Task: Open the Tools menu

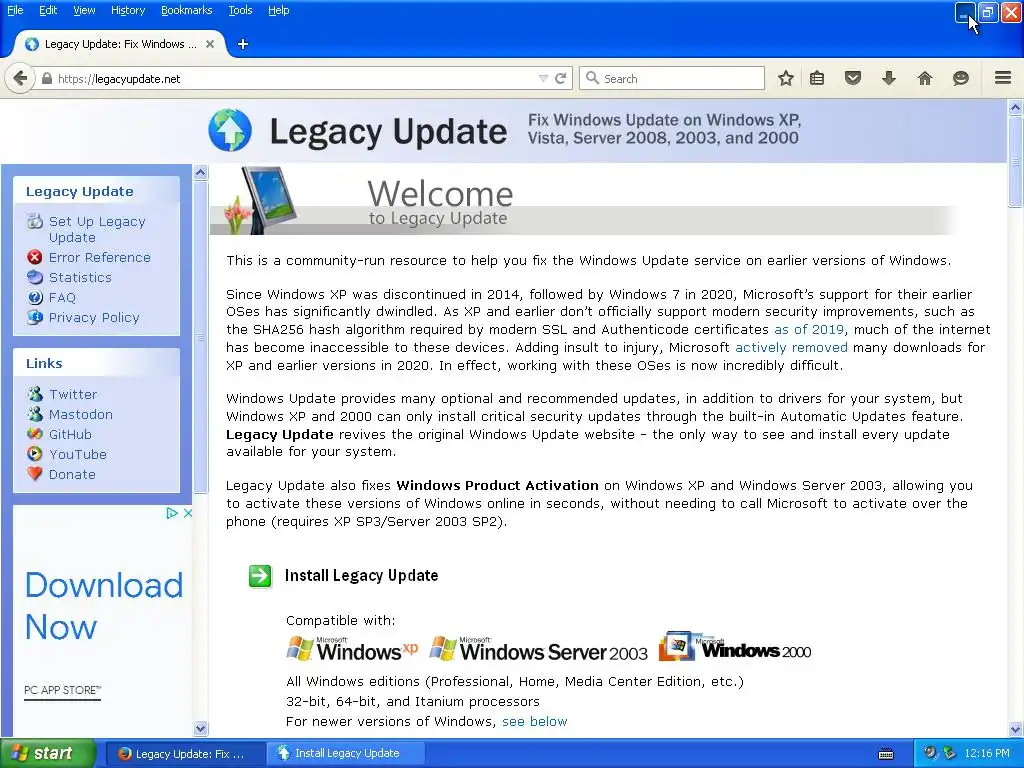Action: pos(240,10)
